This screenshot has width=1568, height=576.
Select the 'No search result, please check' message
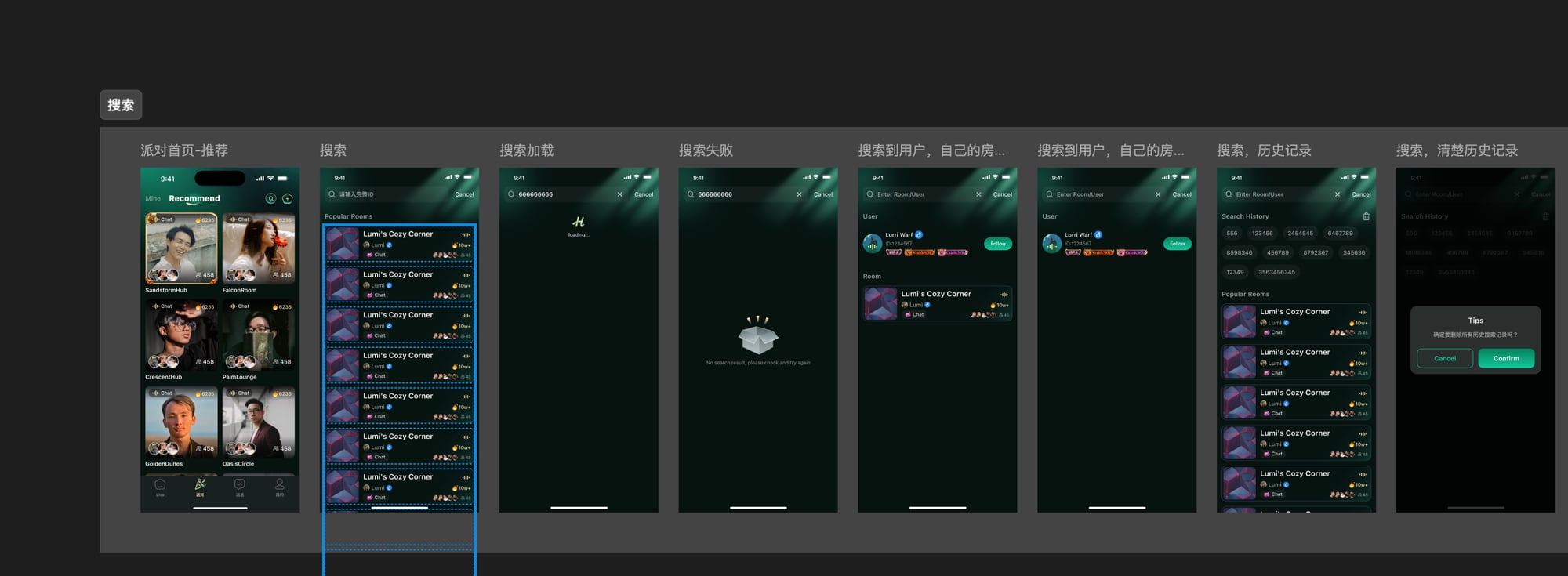[x=758, y=363]
